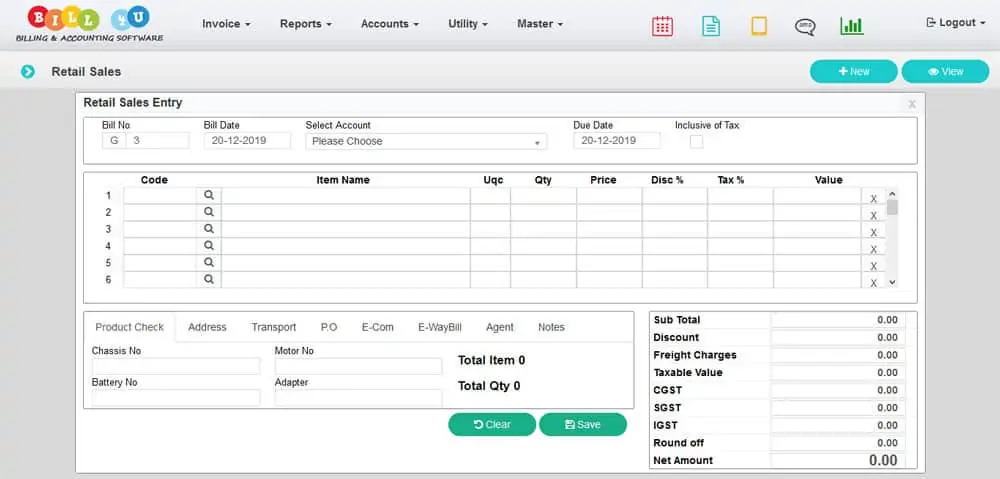The image size is (1000, 479).
Task: Expand the Utility menu
Action: (x=467, y=24)
